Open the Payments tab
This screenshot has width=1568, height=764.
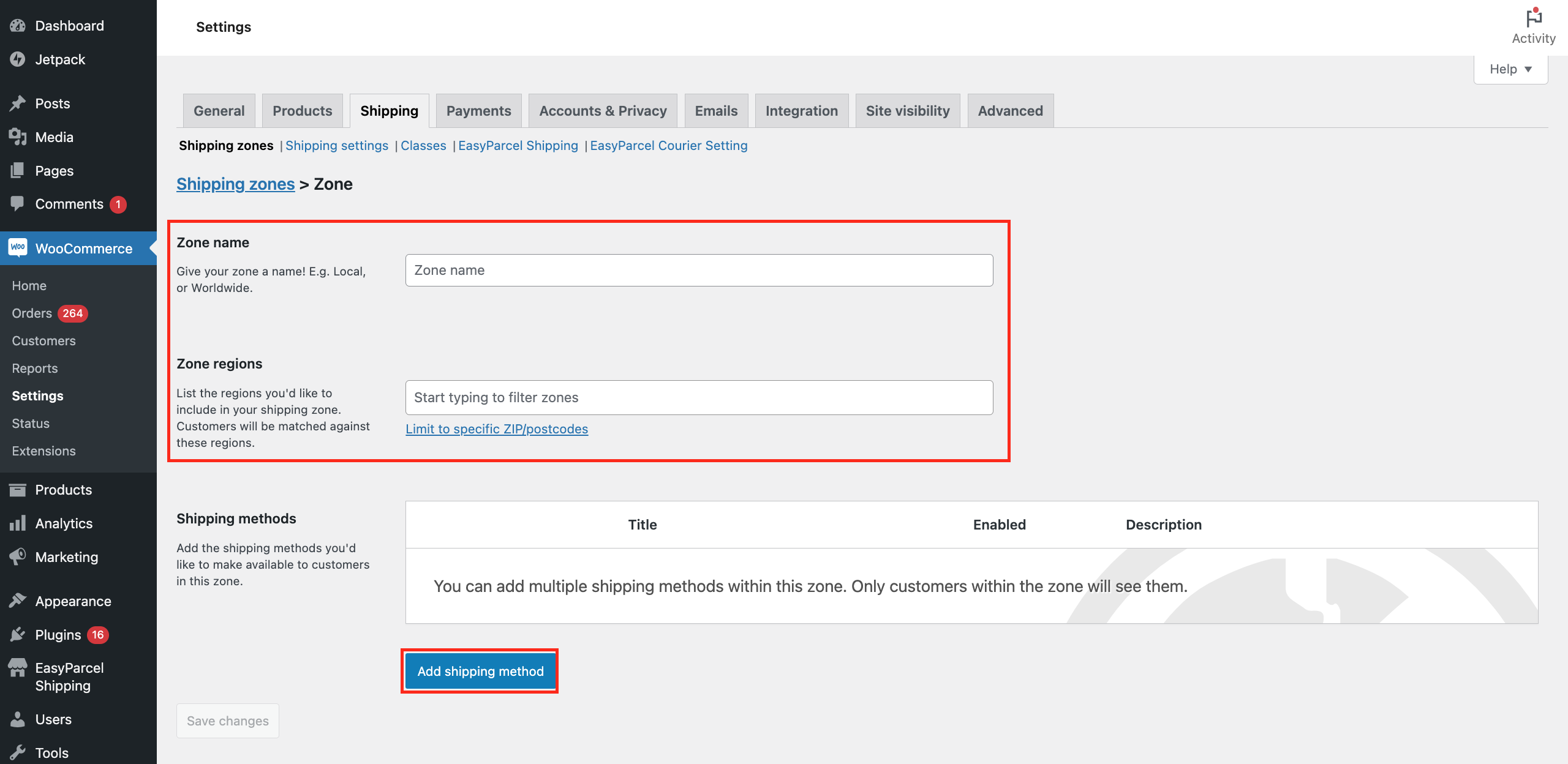478,111
